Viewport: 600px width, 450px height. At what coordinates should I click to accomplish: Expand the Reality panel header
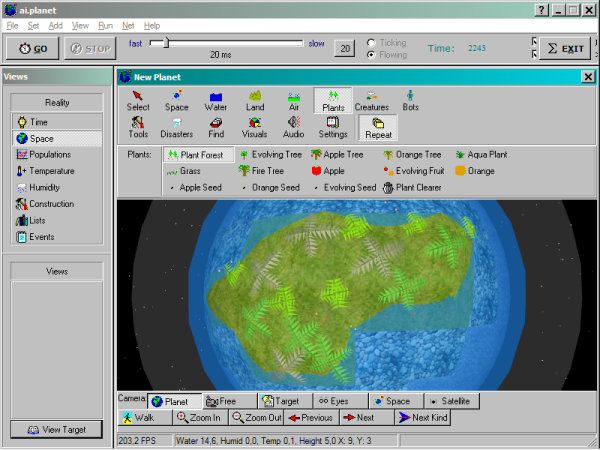point(57,102)
